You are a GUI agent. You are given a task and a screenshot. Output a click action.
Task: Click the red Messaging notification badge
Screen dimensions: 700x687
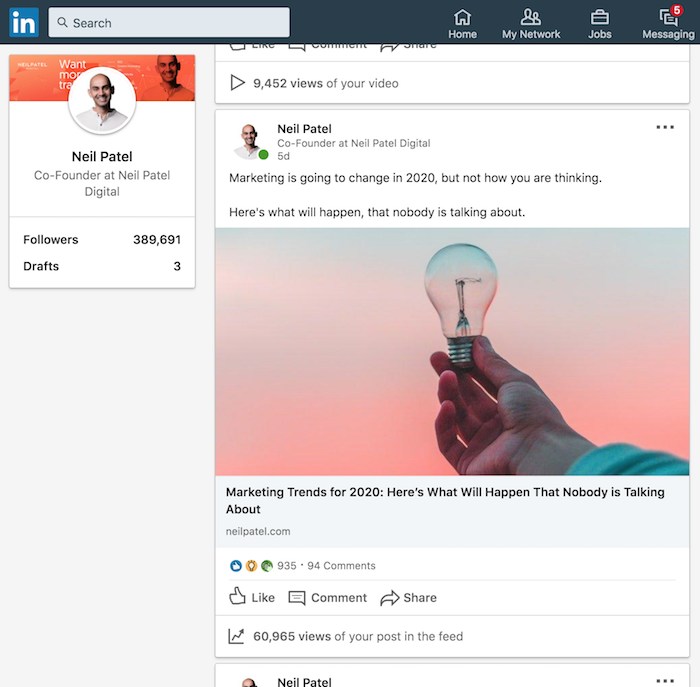[677, 10]
